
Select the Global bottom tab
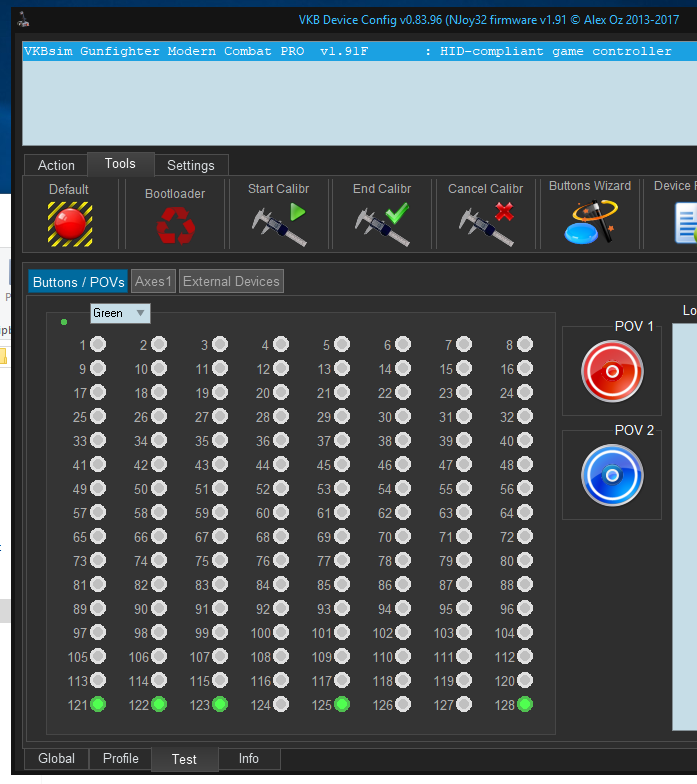click(56, 758)
